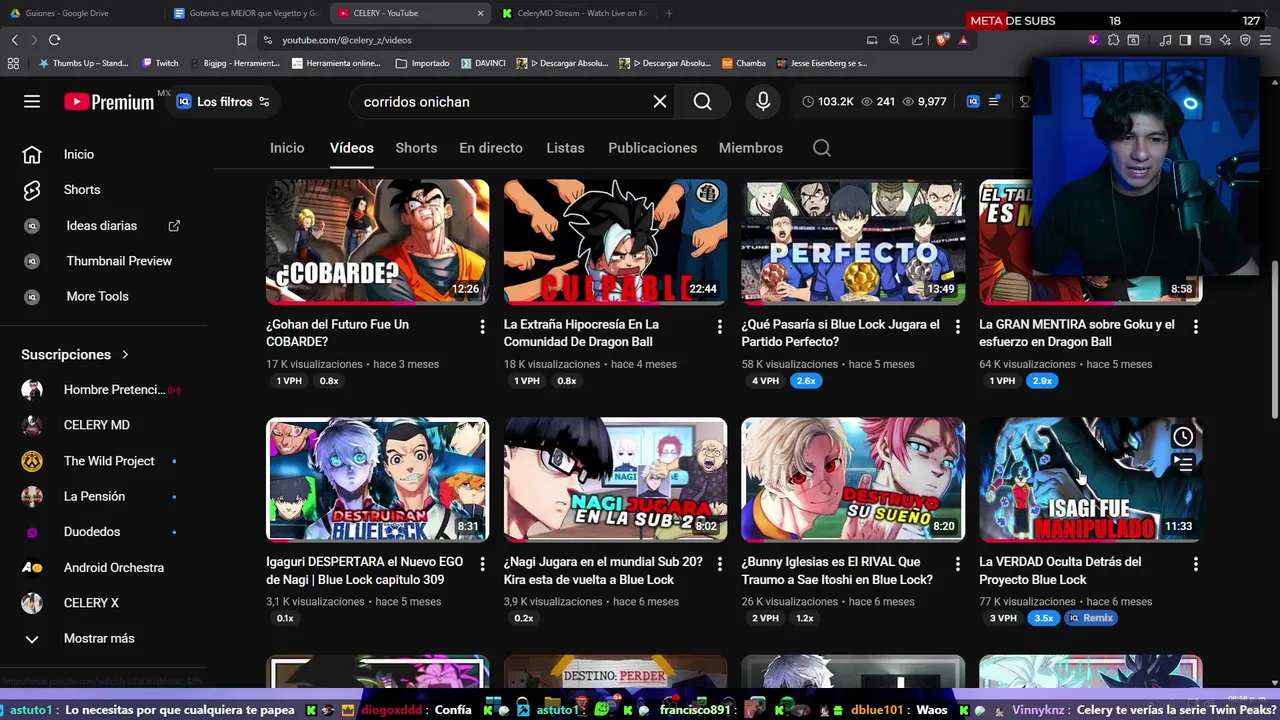Open options for Blue Lock Partido Perfecto video
Viewport: 1280px width, 720px height.
[x=957, y=327]
